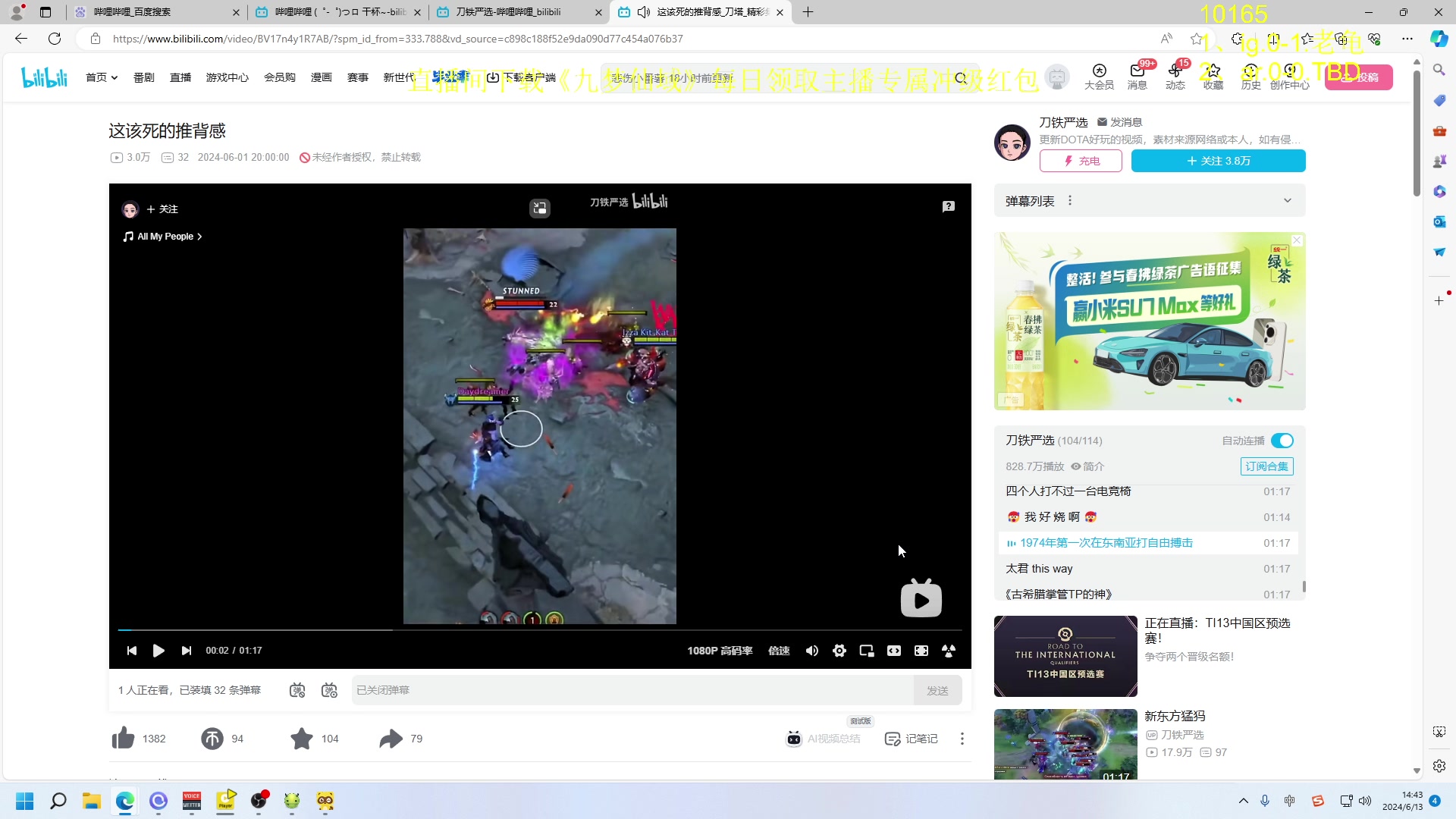
Task: Open the TI13中国区预选赛 live thumbnail
Action: tap(1065, 656)
